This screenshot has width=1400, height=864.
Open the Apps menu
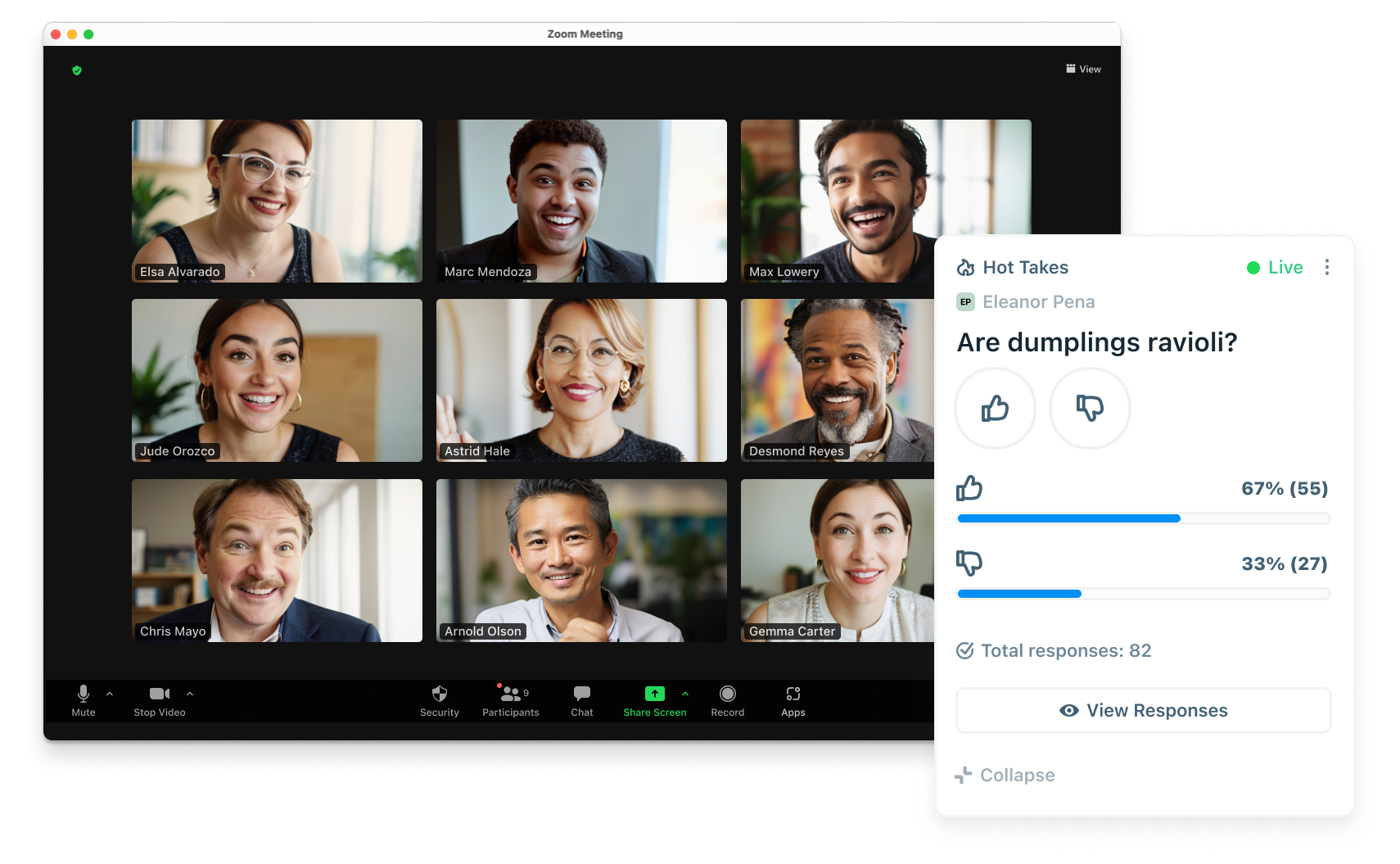793,701
